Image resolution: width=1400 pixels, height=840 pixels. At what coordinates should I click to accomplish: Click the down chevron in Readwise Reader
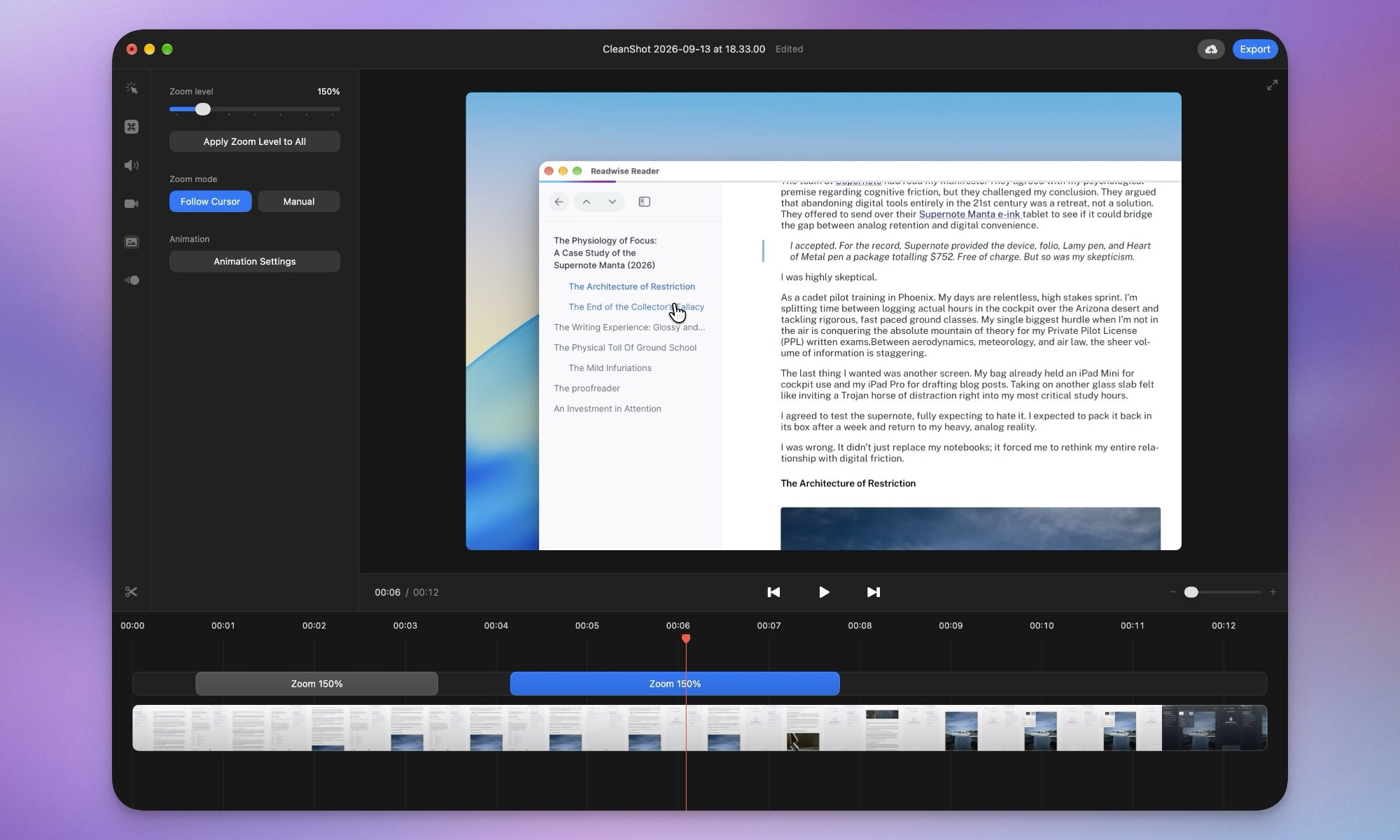coord(612,202)
